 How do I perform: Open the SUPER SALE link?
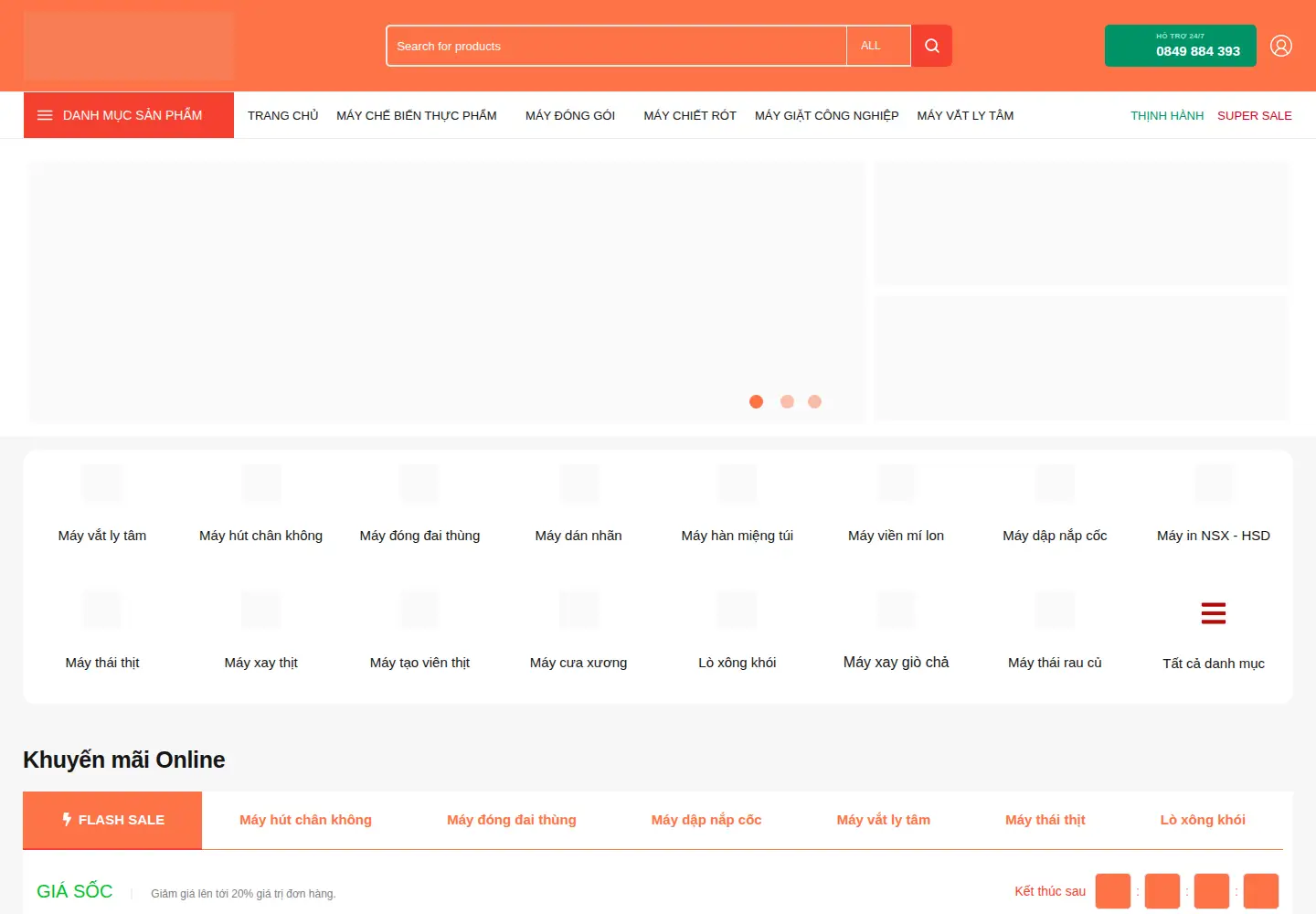coord(1255,115)
